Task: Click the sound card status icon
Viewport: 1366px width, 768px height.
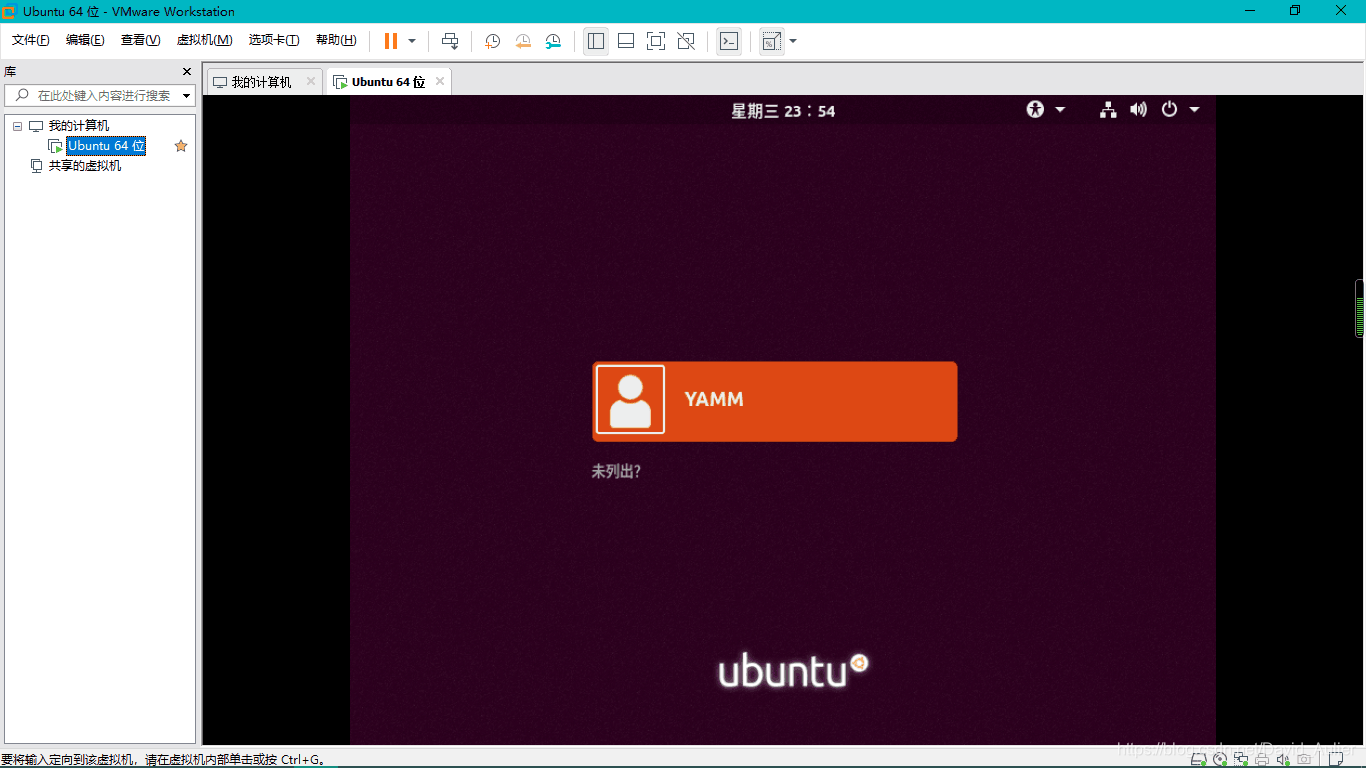Action: (x=1283, y=759)
